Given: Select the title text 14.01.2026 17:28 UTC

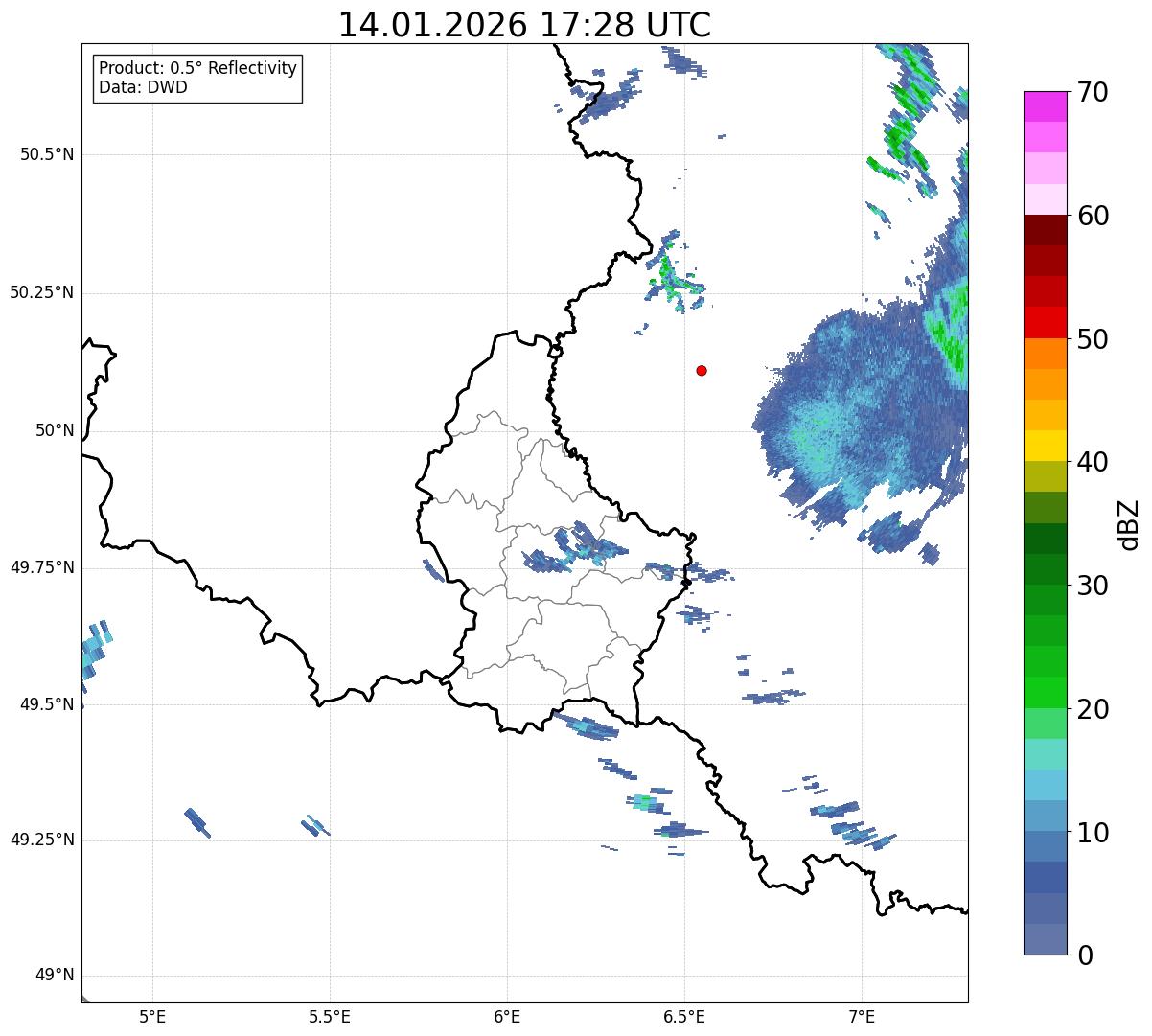Looking at the screenshot, I should point(524,25).
